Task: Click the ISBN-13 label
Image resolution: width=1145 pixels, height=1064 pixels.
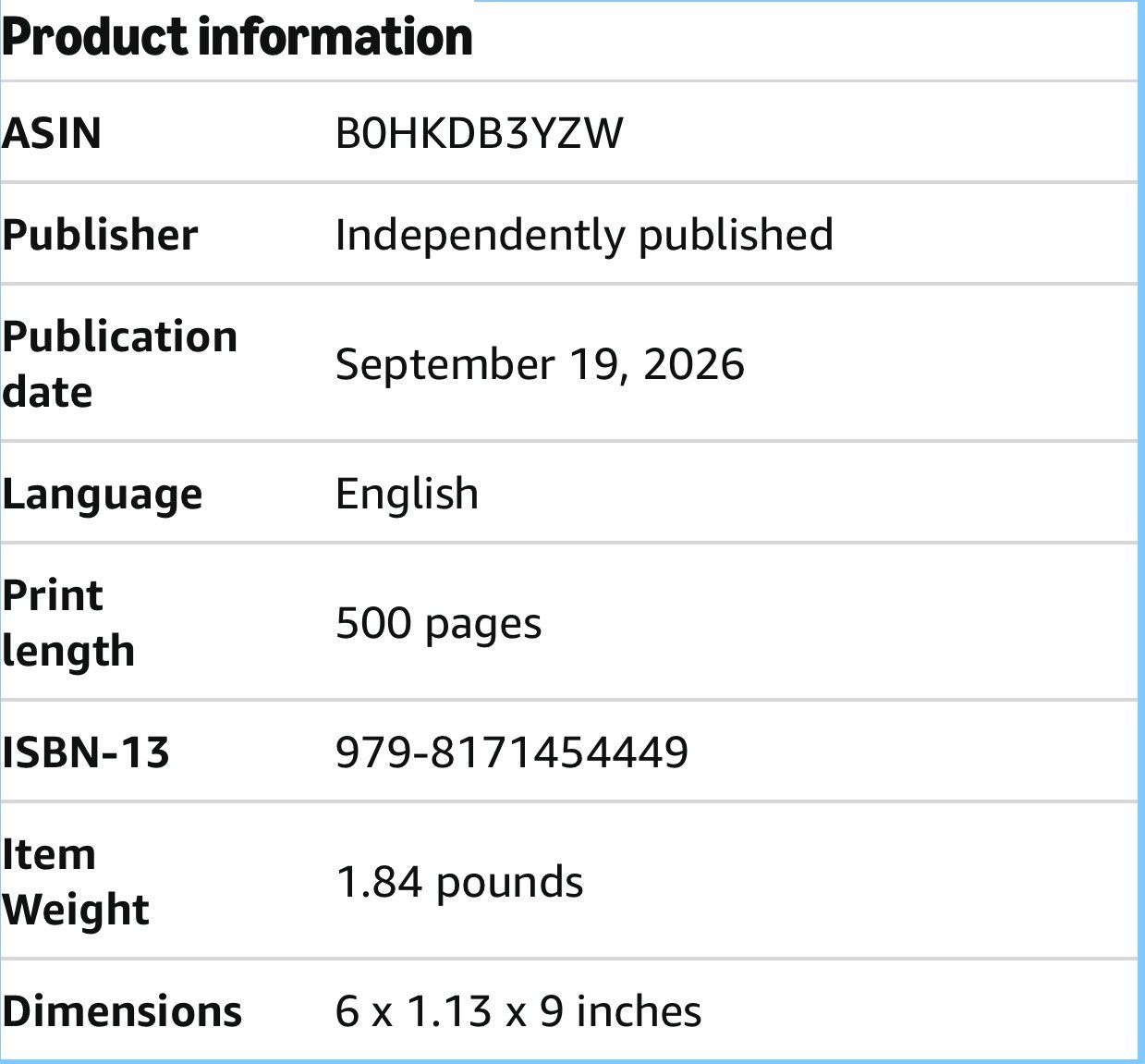Action: tap(86, 752)
